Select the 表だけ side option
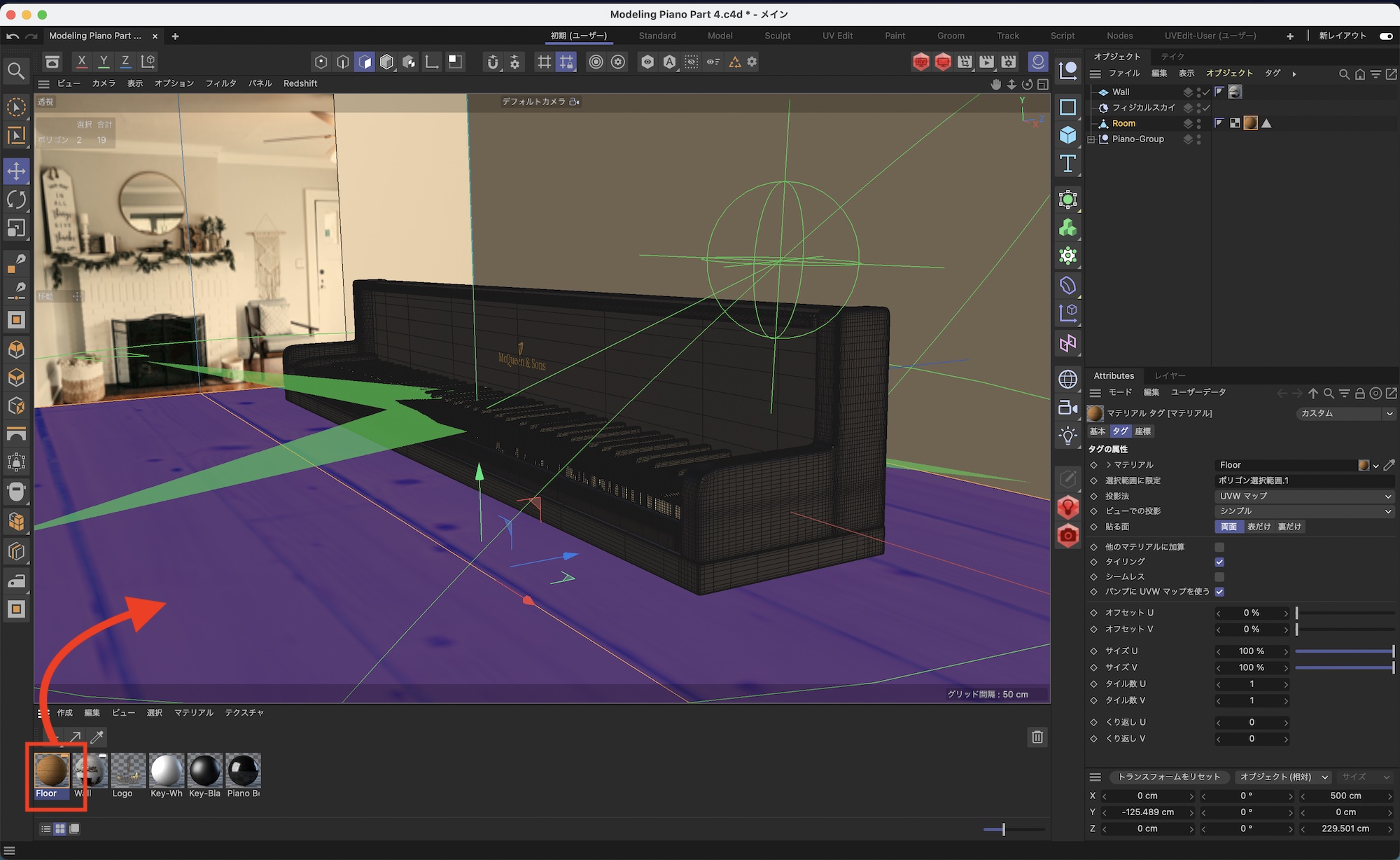 click(x=1259, y=527)
